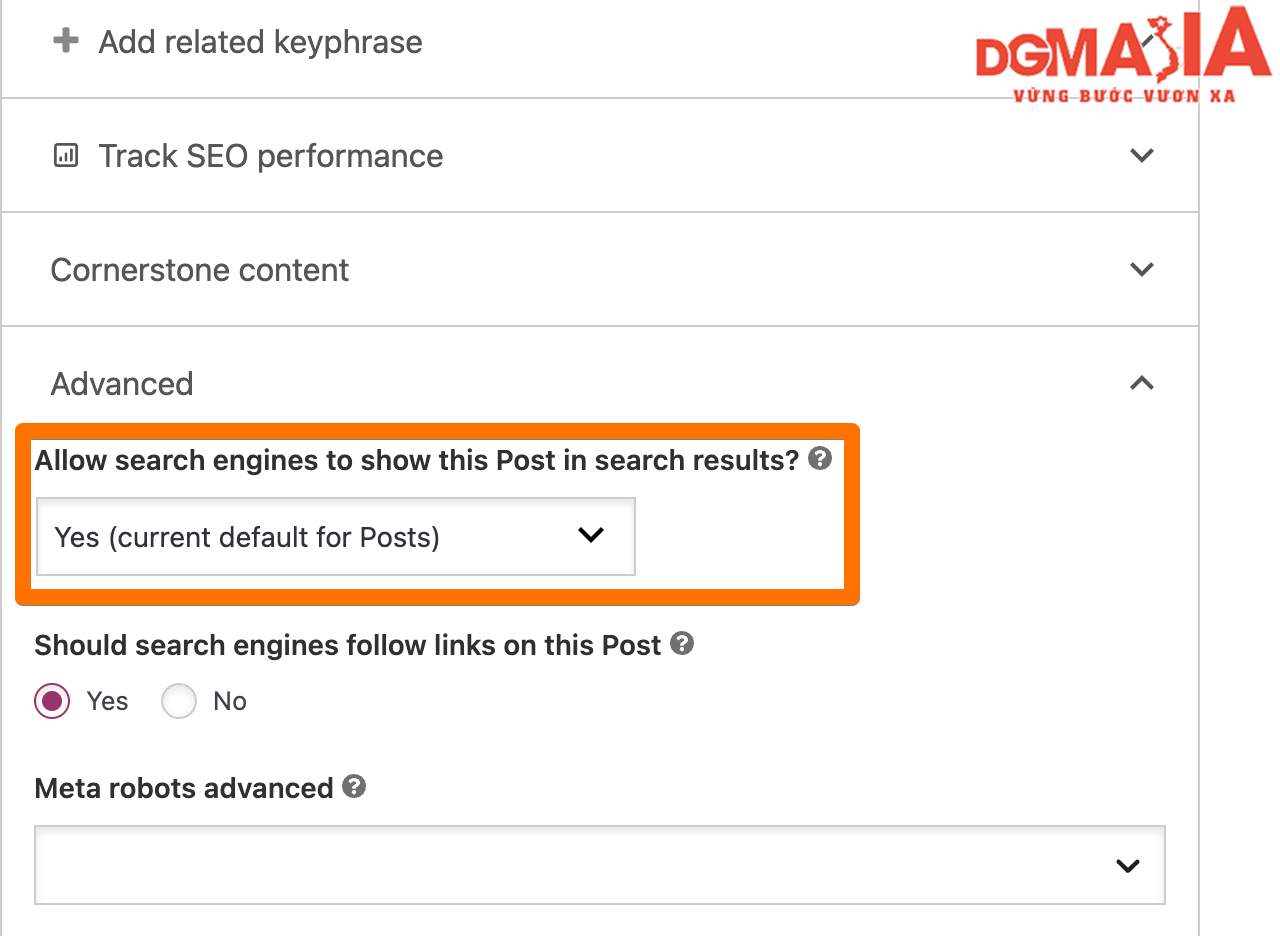Select Yes radio for follow links
Image resolution: width=1280 pixels, height=936 pixels.
(x=52, y=701)
